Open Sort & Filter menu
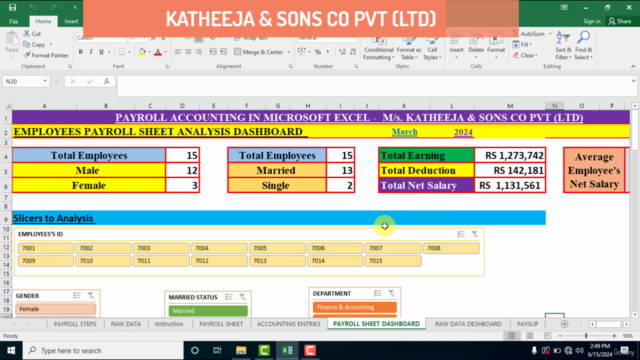 (x=563, y=46)
